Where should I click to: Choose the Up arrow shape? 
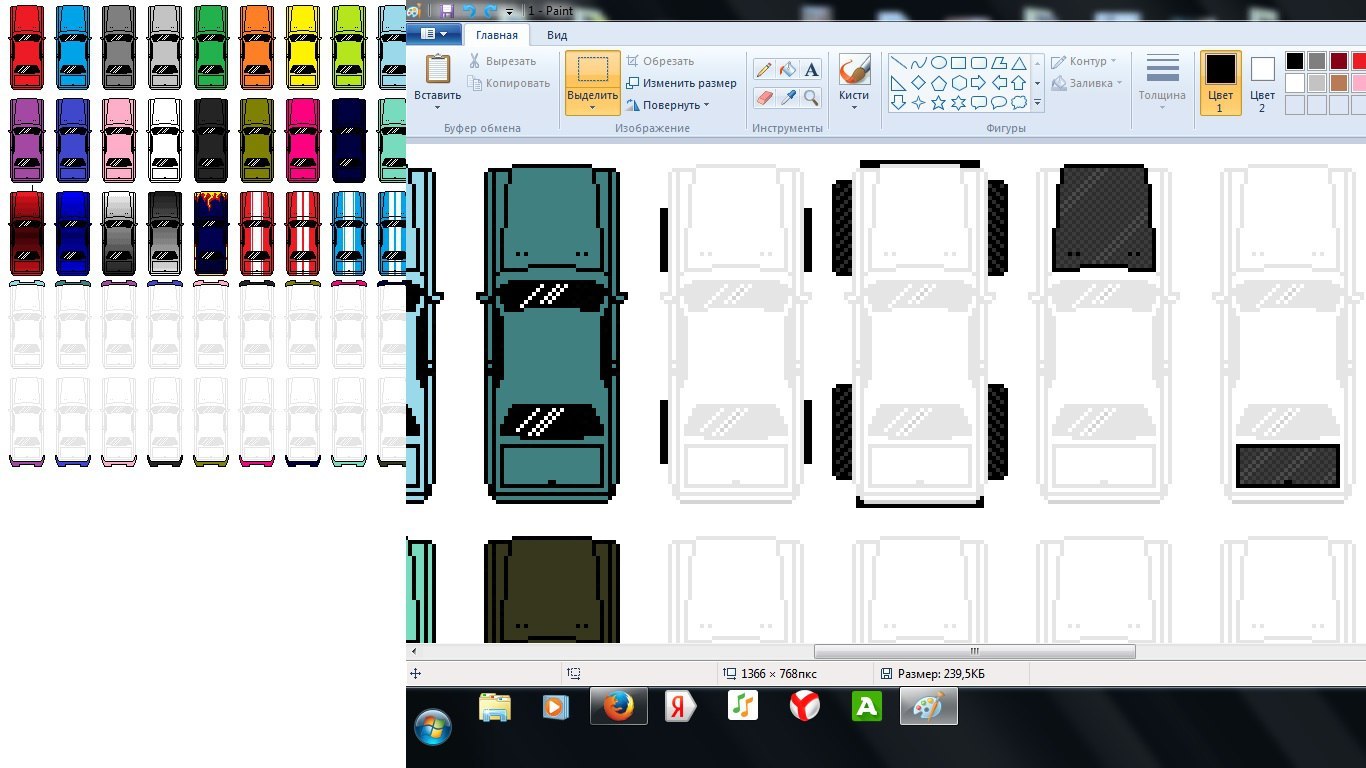click(1019, 83)
